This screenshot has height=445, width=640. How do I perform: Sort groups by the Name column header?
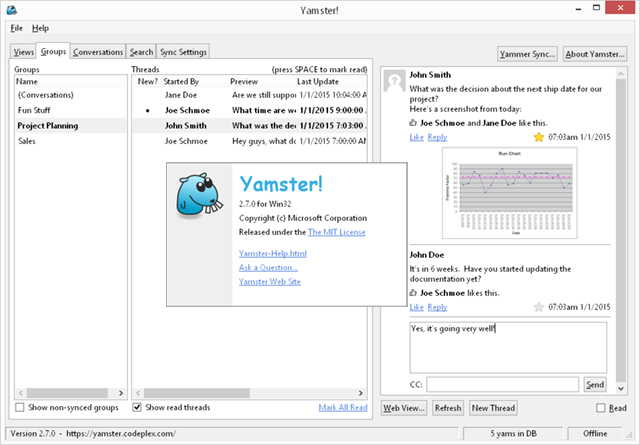coord(71,81)
